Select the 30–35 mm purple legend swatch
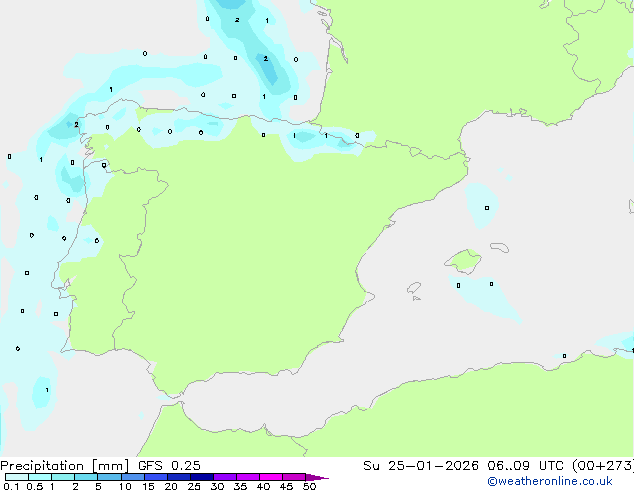 pyautogui.click(x=224, y=477)
